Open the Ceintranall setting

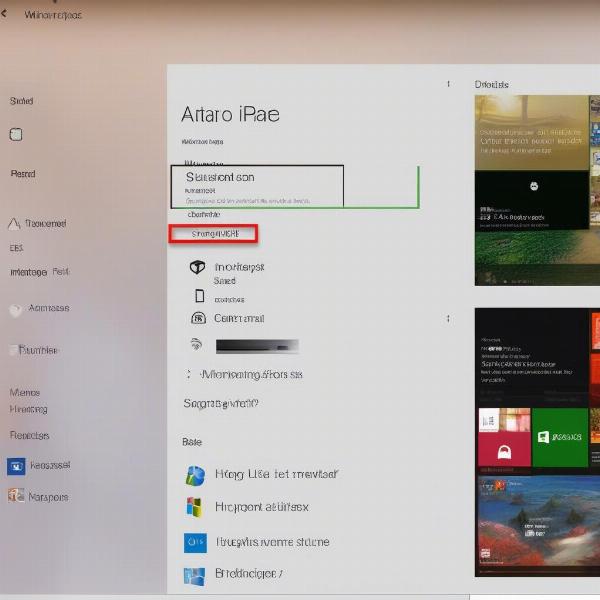239,318
